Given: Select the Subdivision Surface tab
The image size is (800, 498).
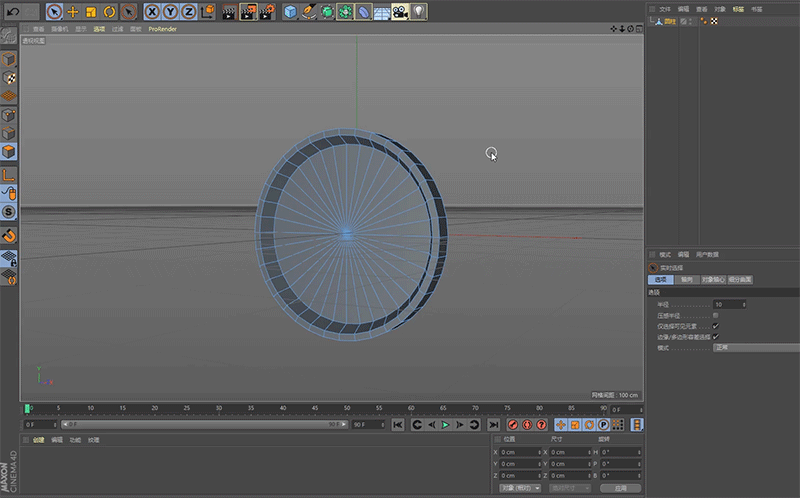Looking at the screenshot, I should point(740,280).
